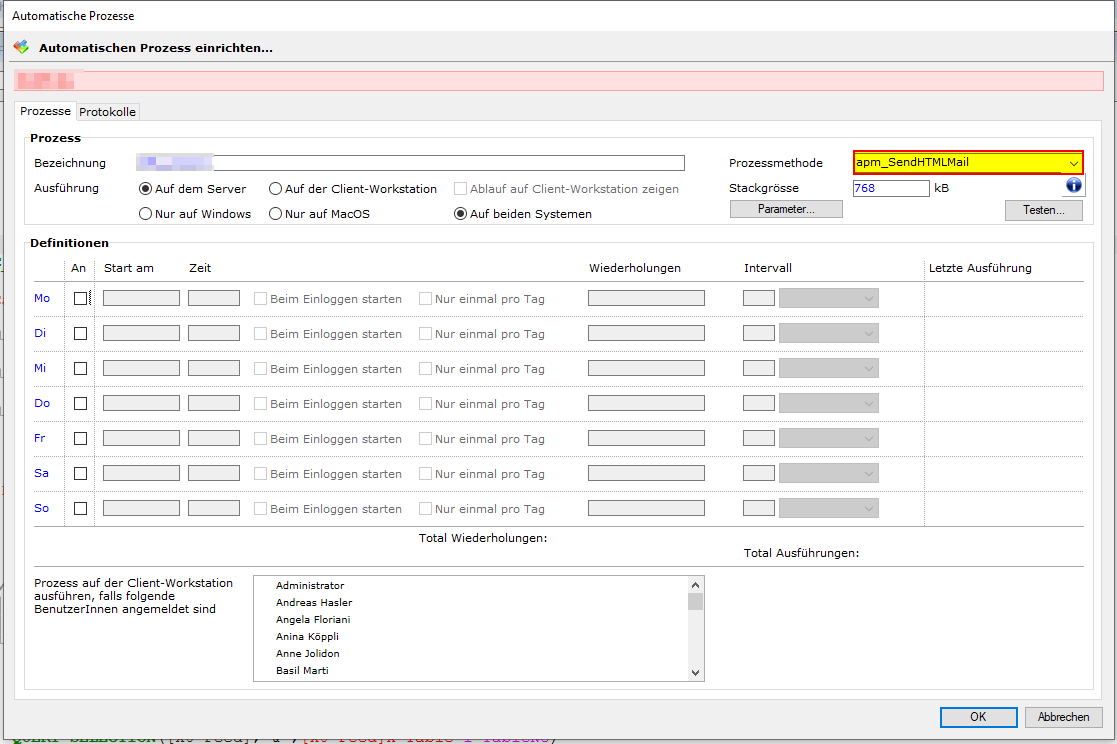The image size is (1117, 744).
Task: Click the Parameter... button
Action: pyautogui.click(x=786, y=209)
